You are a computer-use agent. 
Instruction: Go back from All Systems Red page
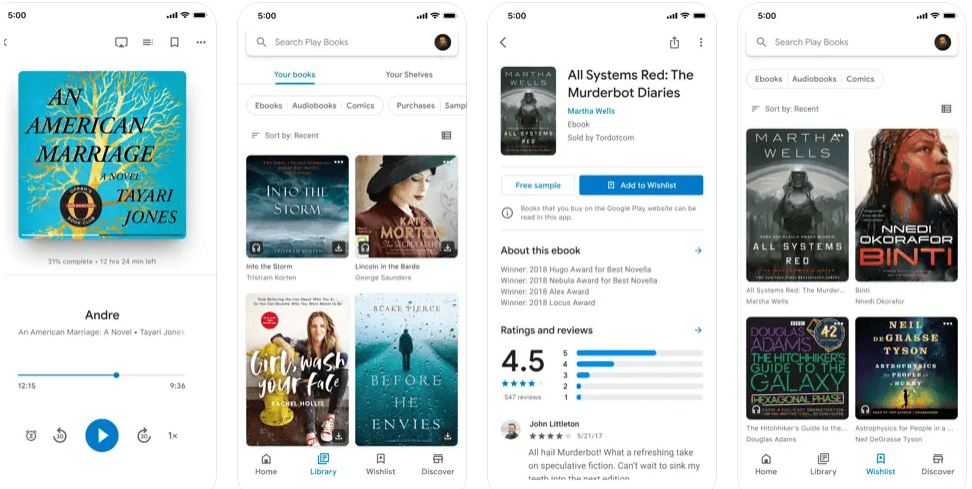[503, 42]
